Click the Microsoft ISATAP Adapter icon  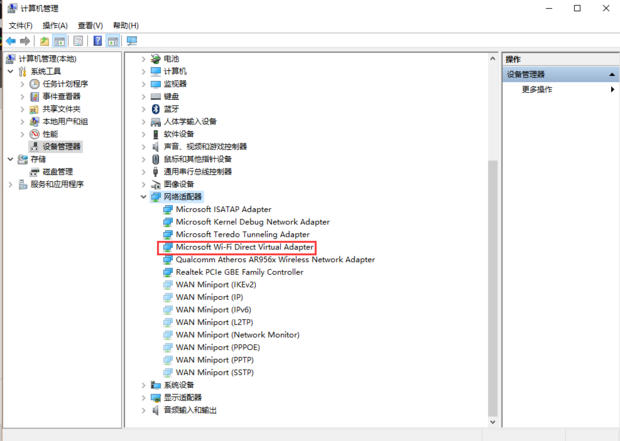pyautogui.click(x=168, y=209)
